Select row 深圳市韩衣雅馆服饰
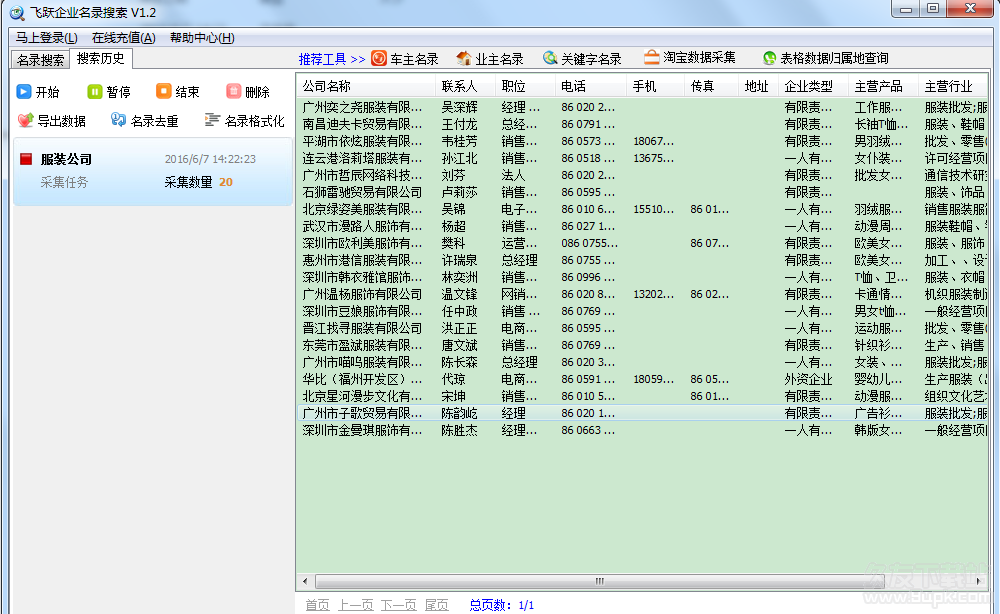This screenshot has height=614, width=1000. [642, 277]
